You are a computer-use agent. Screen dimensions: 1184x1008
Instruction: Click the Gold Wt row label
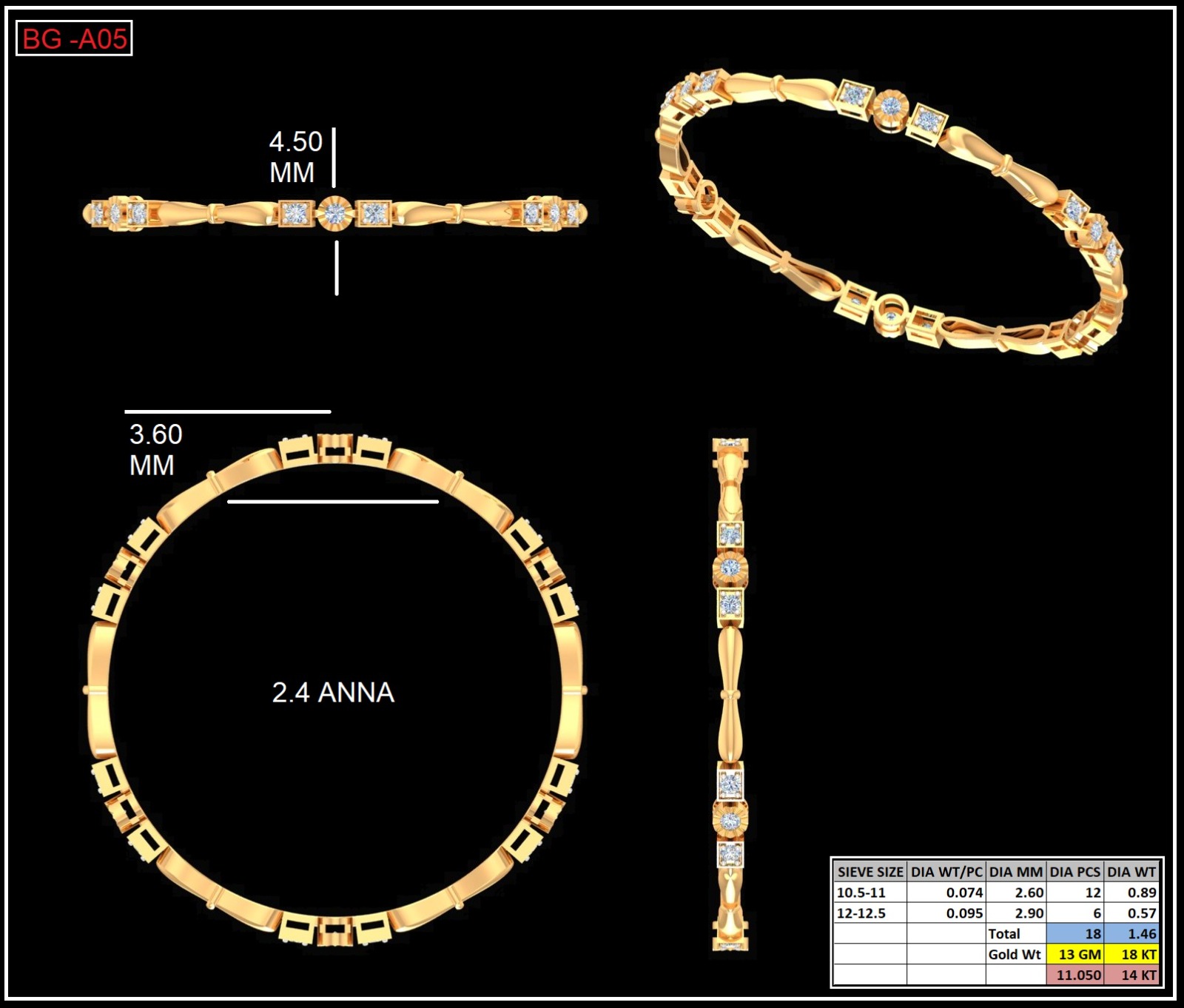pyautogui.click(x=1016, y=955)
